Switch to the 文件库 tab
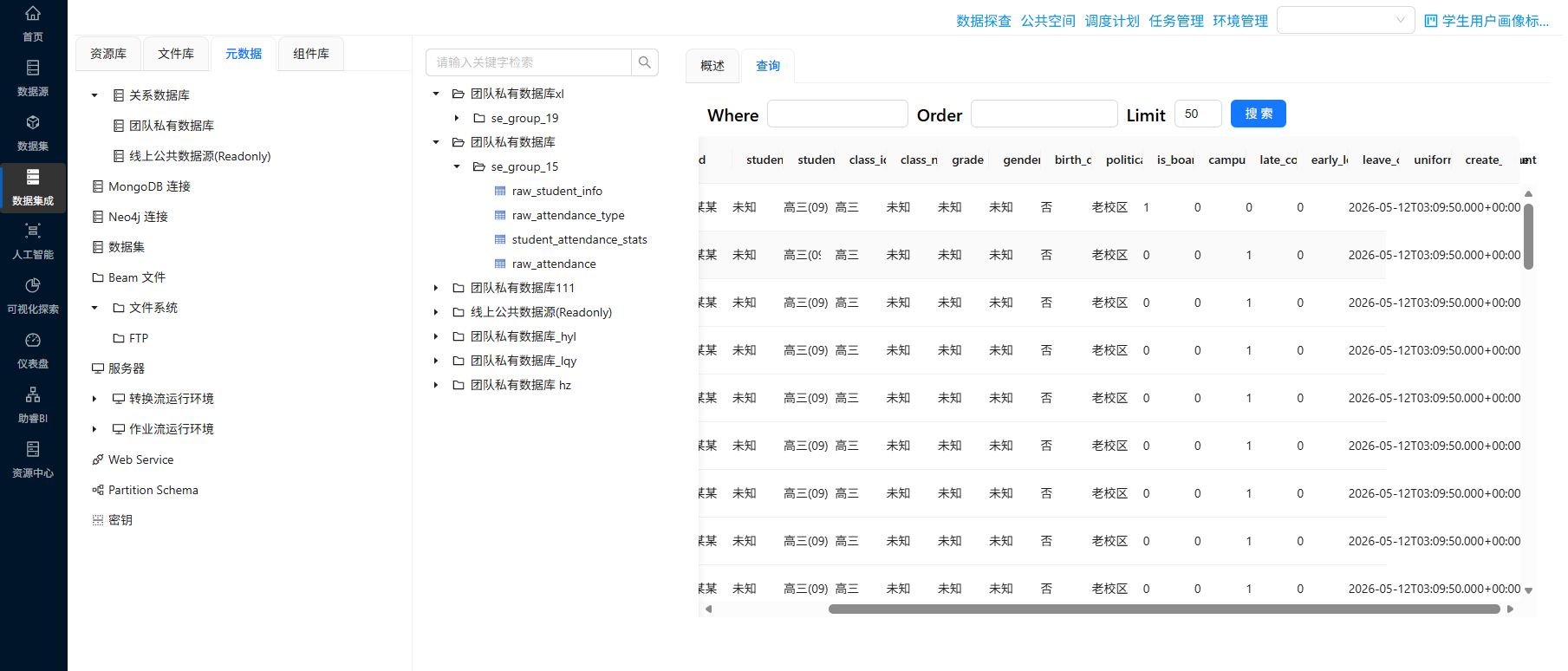The image size is (1568, 671). click(x=176, y=54)
